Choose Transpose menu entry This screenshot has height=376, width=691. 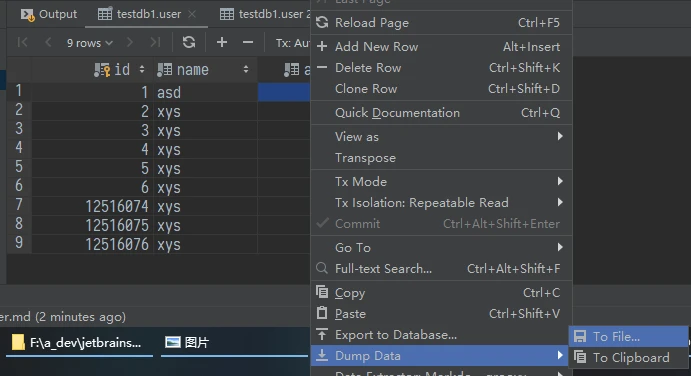[442, 158]
